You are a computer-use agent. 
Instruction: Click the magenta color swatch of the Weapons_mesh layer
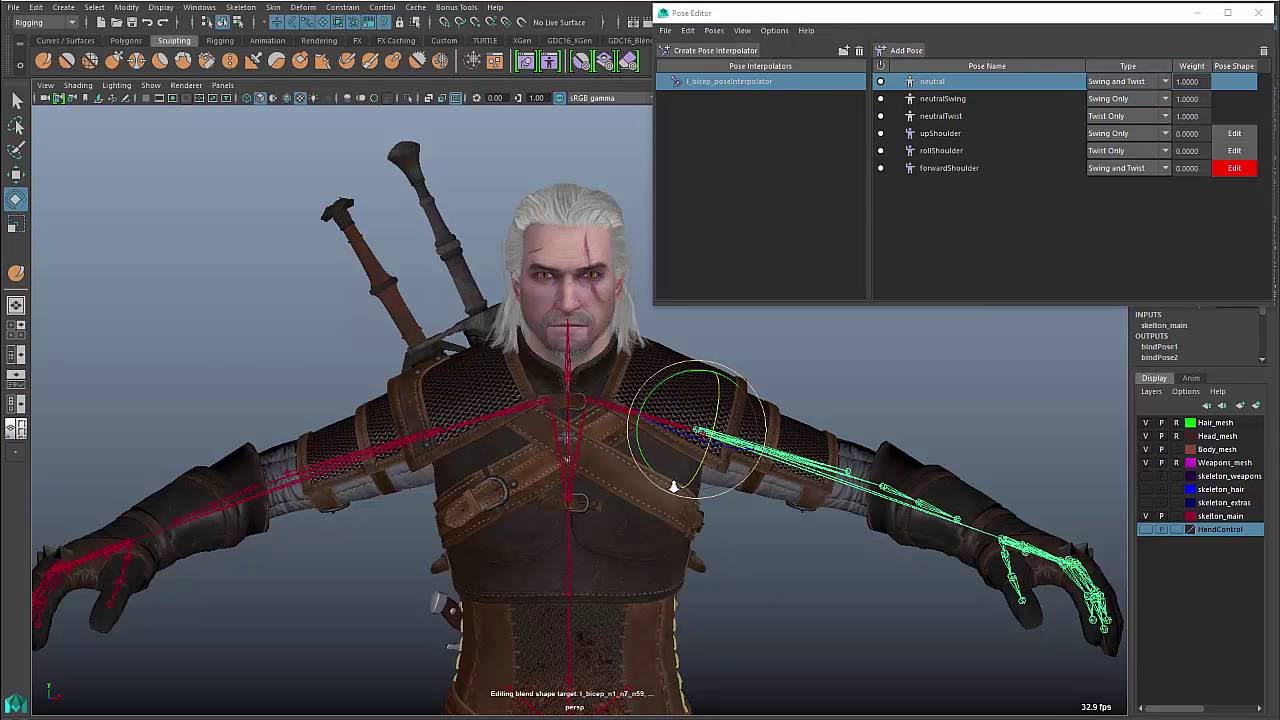pos(1190,463)
